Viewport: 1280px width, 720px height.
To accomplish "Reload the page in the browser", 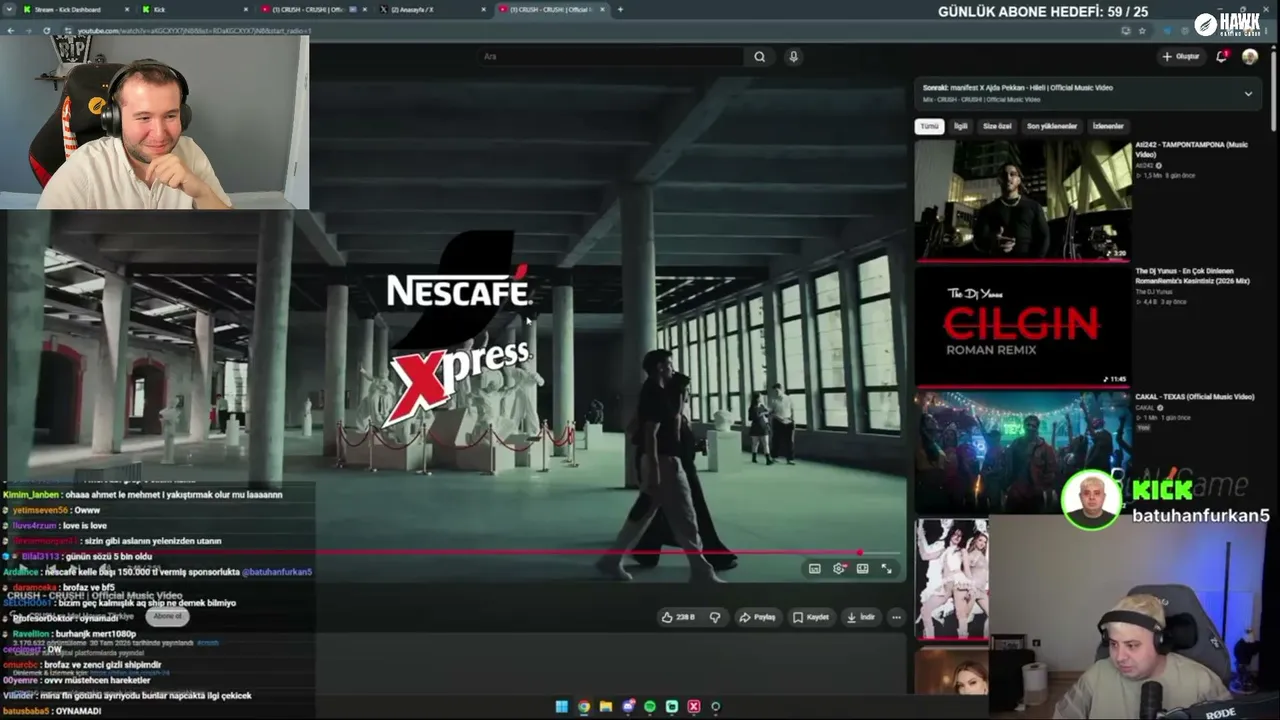I will [x=47, y=31].
